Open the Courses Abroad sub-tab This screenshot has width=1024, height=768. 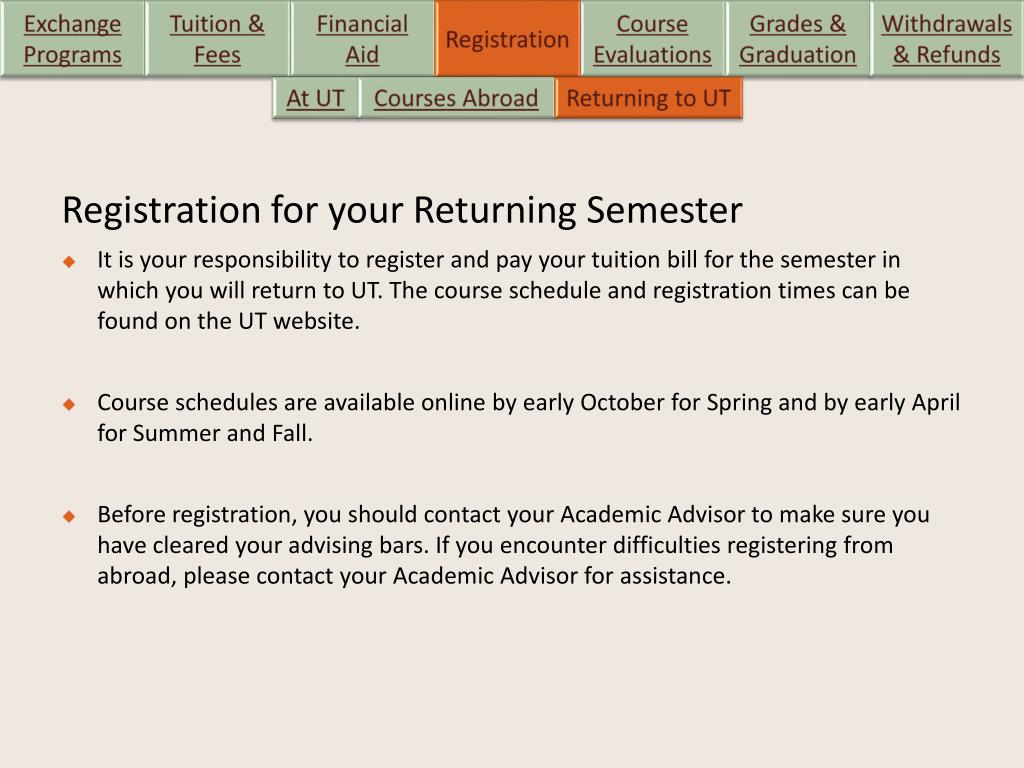click(456, 98)
